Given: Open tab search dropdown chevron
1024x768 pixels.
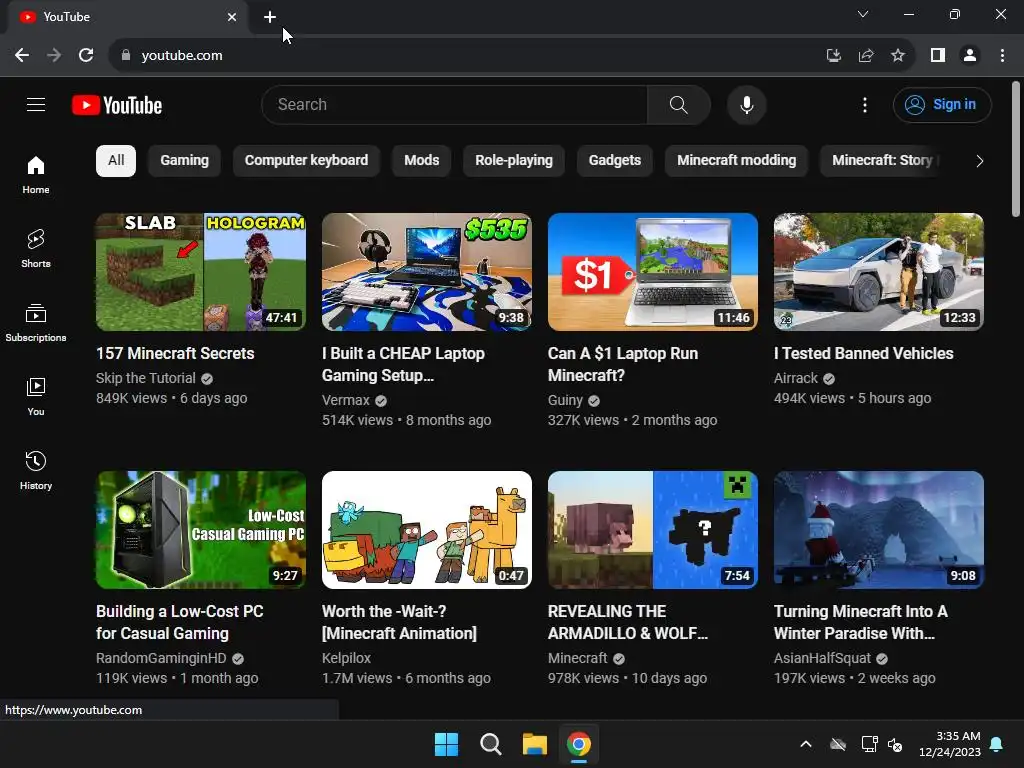Looking at the screenshot, I should pos(863,14).
